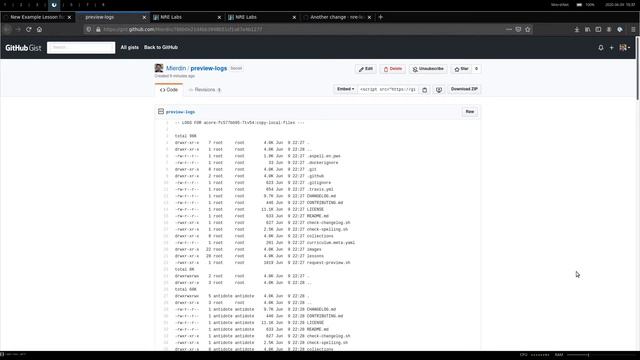Open the notifications bell icon

601,48
